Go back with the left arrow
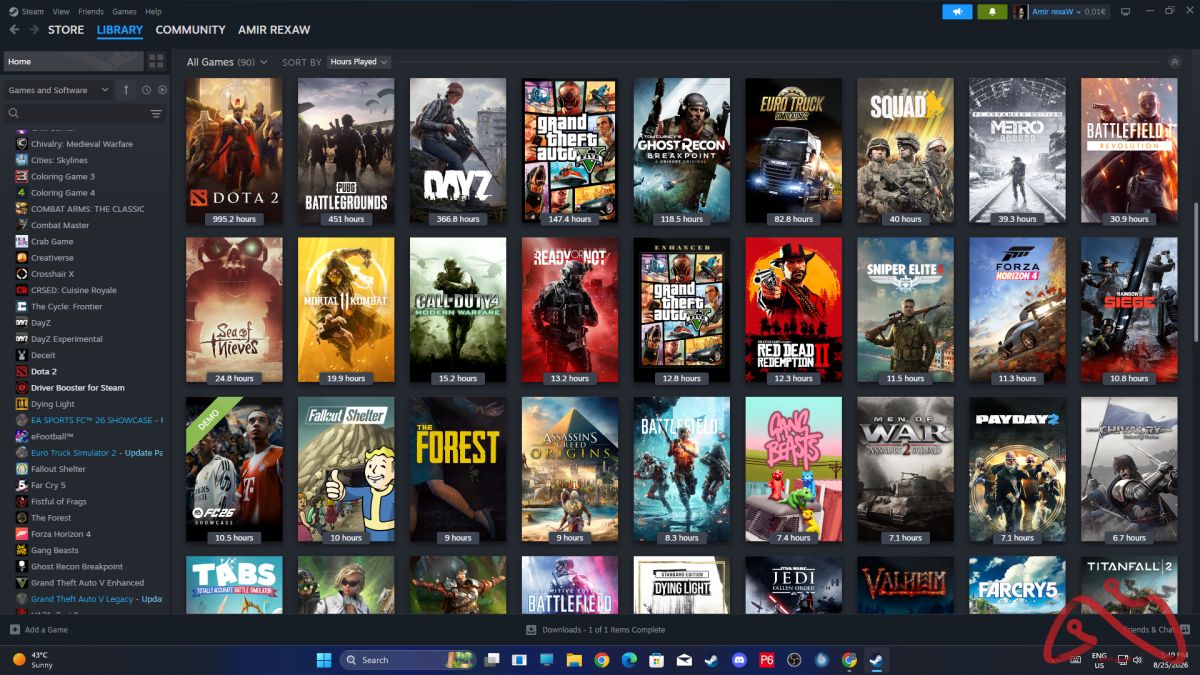 click(14, 30)
